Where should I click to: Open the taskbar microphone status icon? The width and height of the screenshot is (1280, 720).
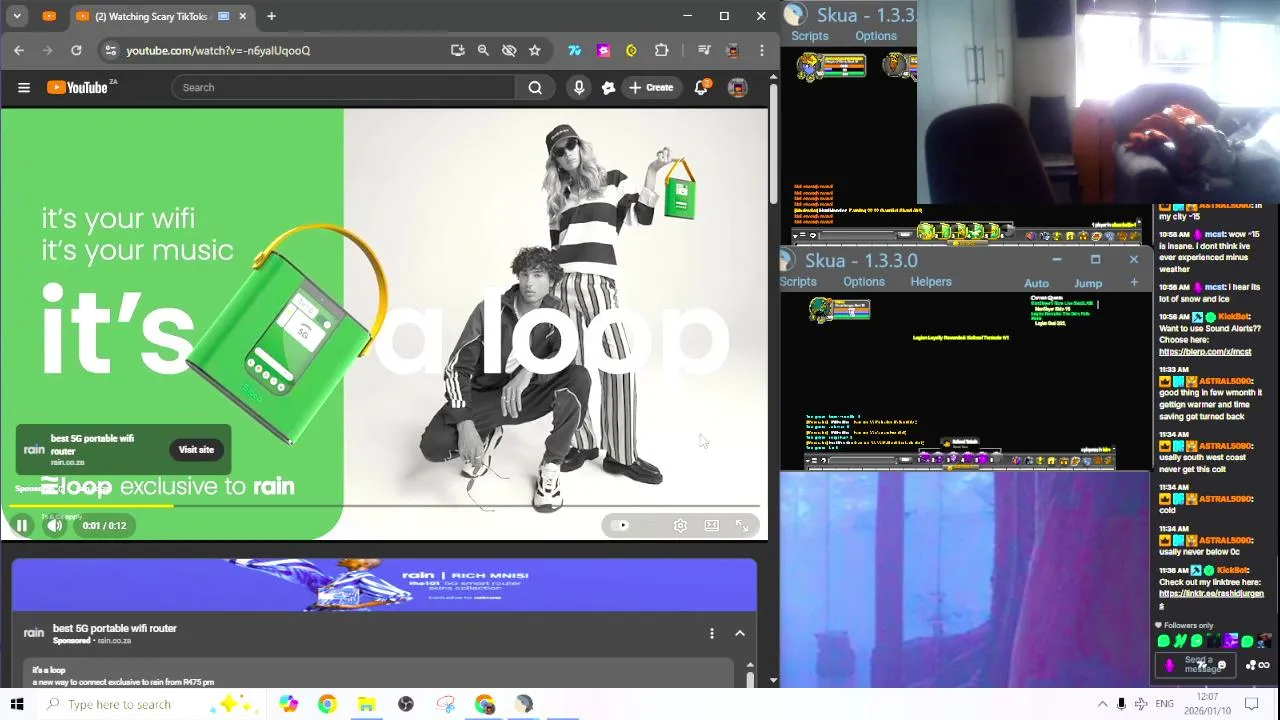click(x=1122, y=704)
